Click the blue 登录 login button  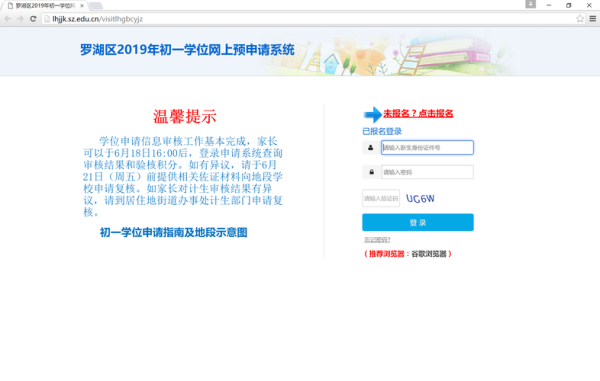(418, 222)
